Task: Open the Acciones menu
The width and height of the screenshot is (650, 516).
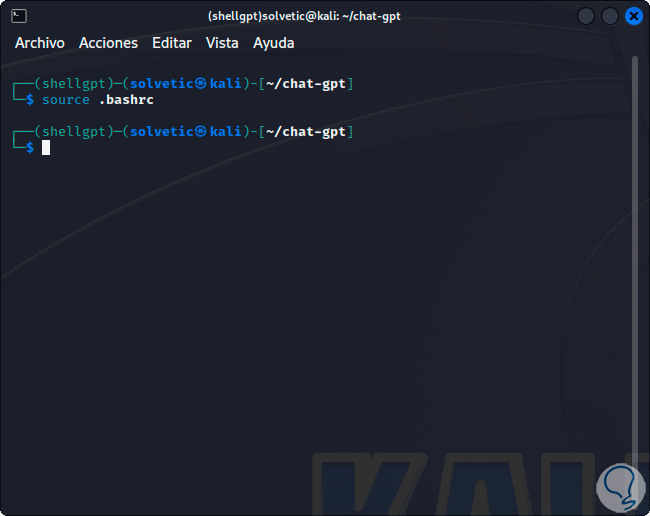Action: (x=108, y=43)
